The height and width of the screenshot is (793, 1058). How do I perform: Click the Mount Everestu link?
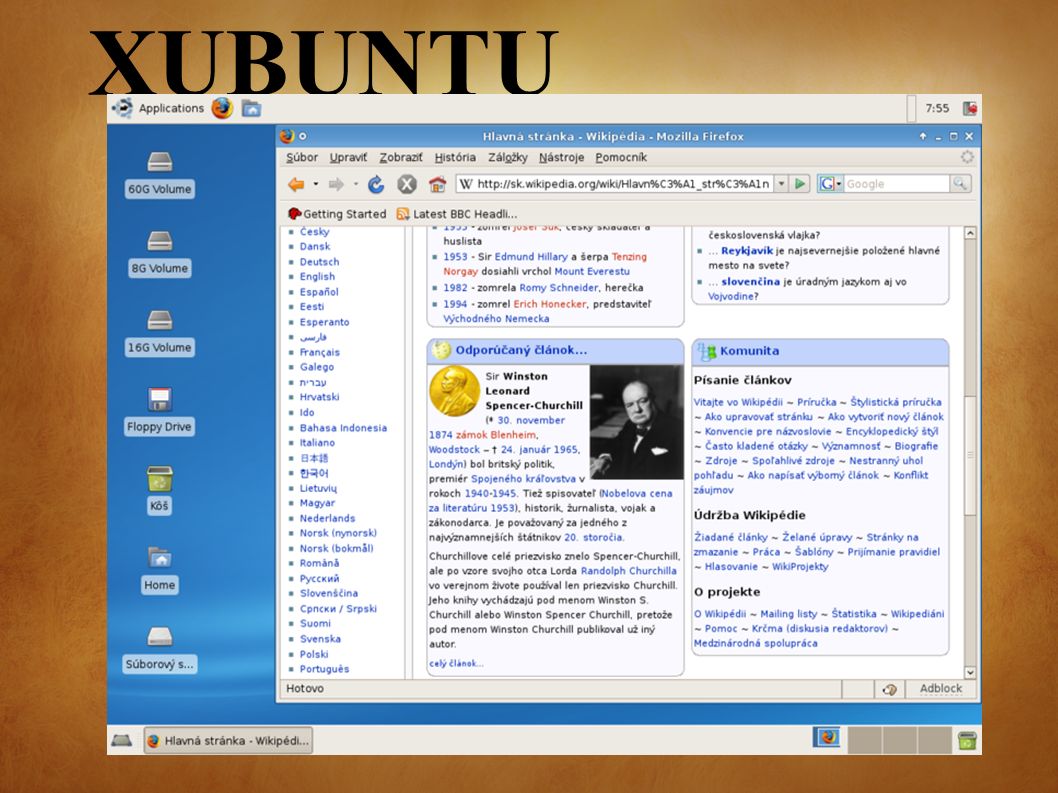click(592, 271)
